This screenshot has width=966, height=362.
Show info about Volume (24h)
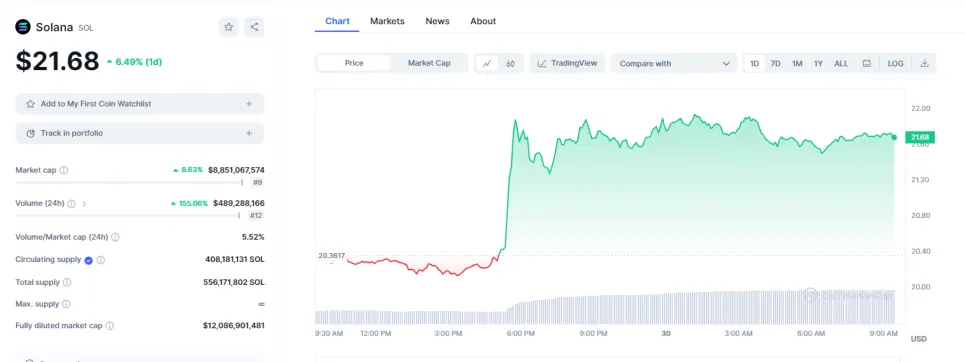coord(71,203)
